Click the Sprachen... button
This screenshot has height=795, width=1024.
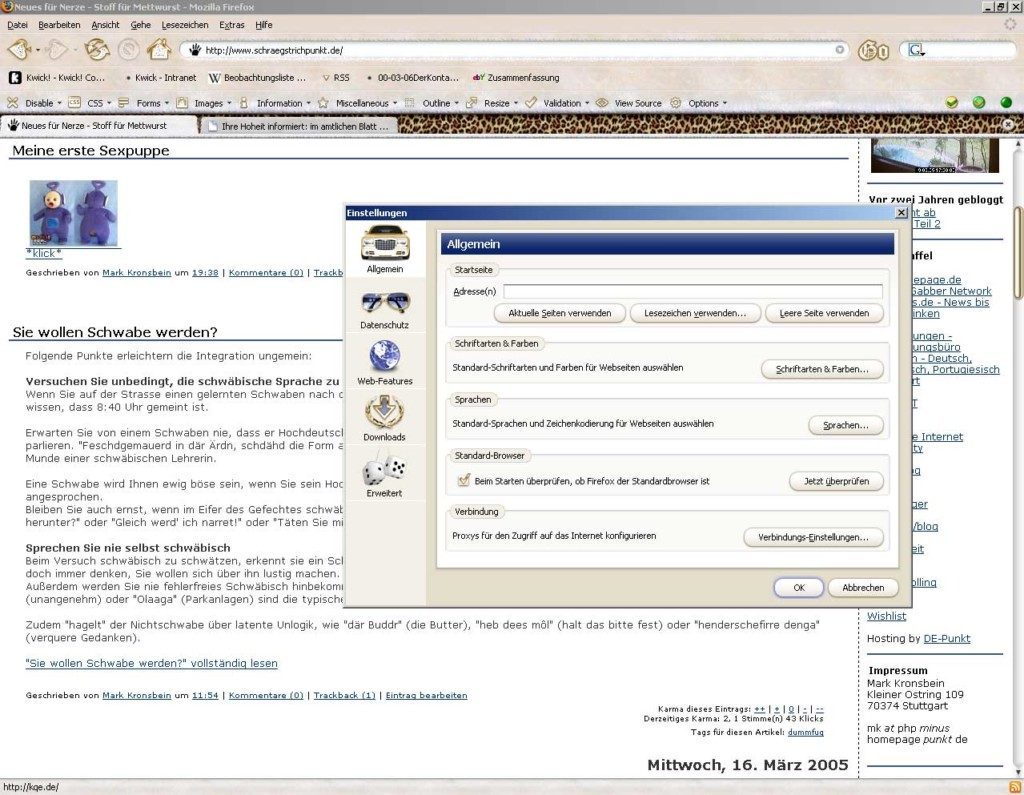[x=846, y=425]
